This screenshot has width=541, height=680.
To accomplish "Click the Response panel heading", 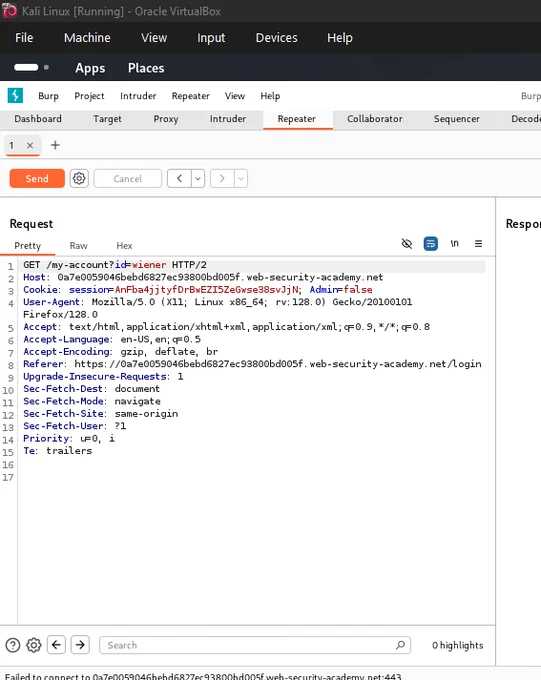I will pos(523,224).
